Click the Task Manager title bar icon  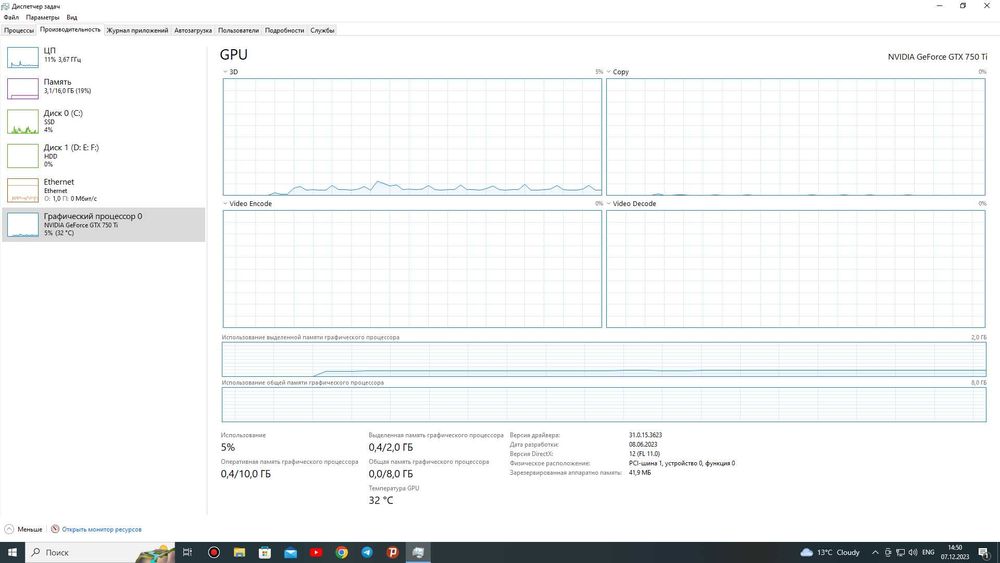tap(5, 6)
